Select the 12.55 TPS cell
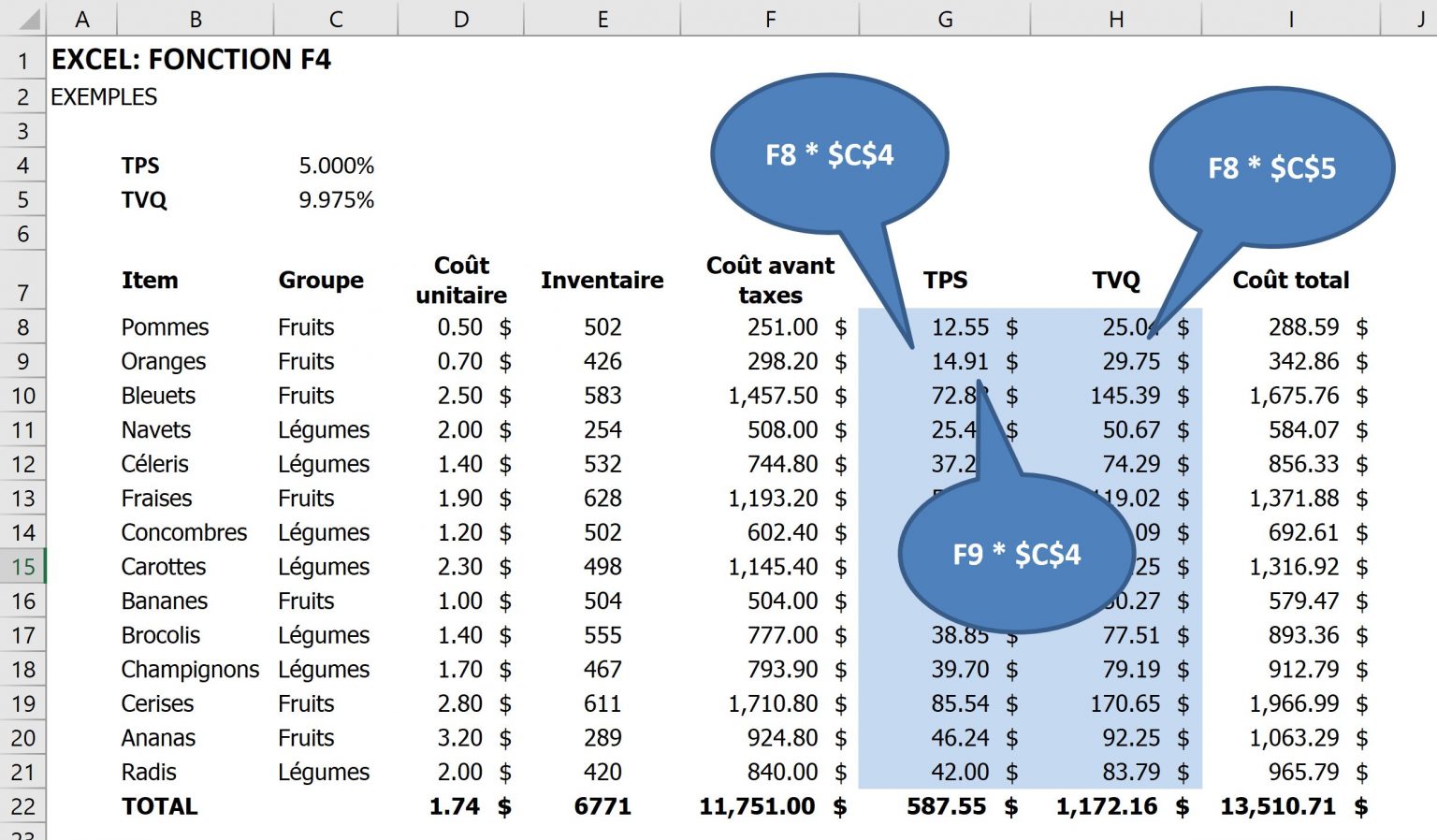 pos(945,327)
